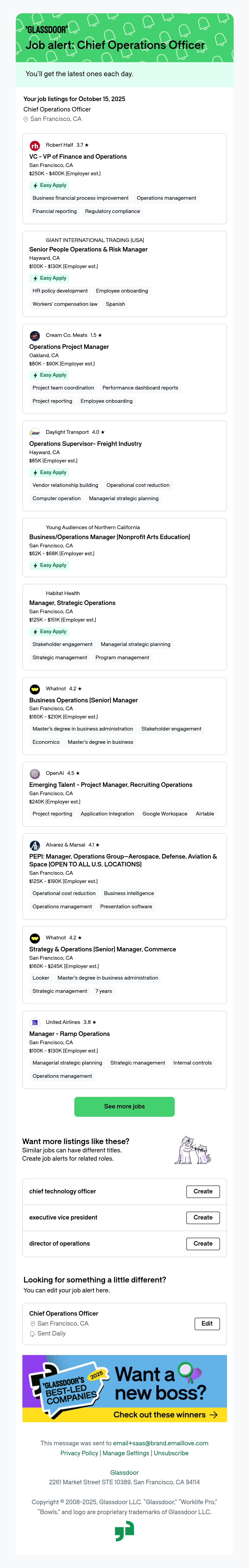The height and width of the screenshot is (1568, 249).
Task: Click the Whatnot logo beside Strategy & Operations job
Action: coord(35,938)
